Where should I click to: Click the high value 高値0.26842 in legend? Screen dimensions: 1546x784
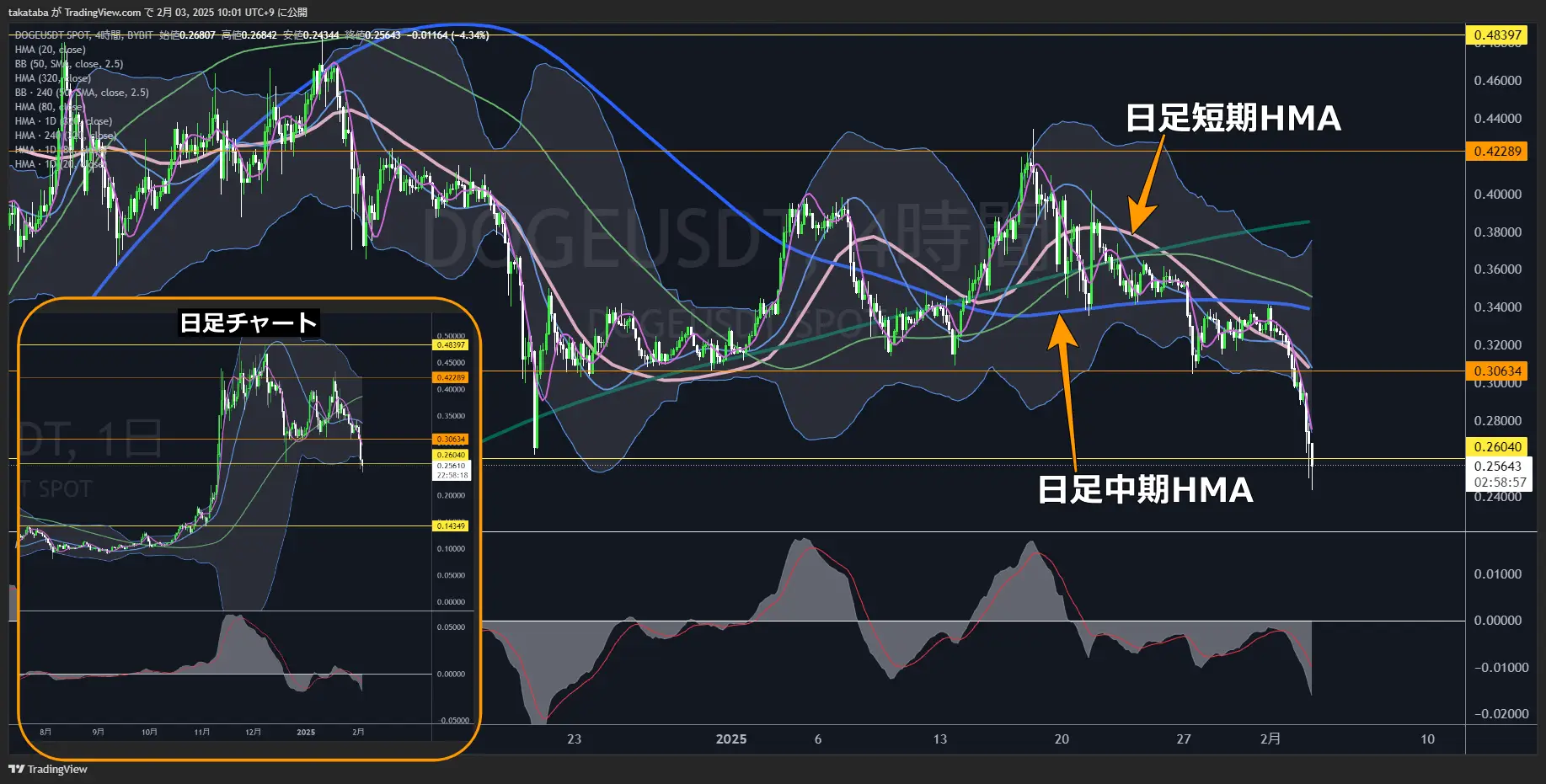point(249,35)
